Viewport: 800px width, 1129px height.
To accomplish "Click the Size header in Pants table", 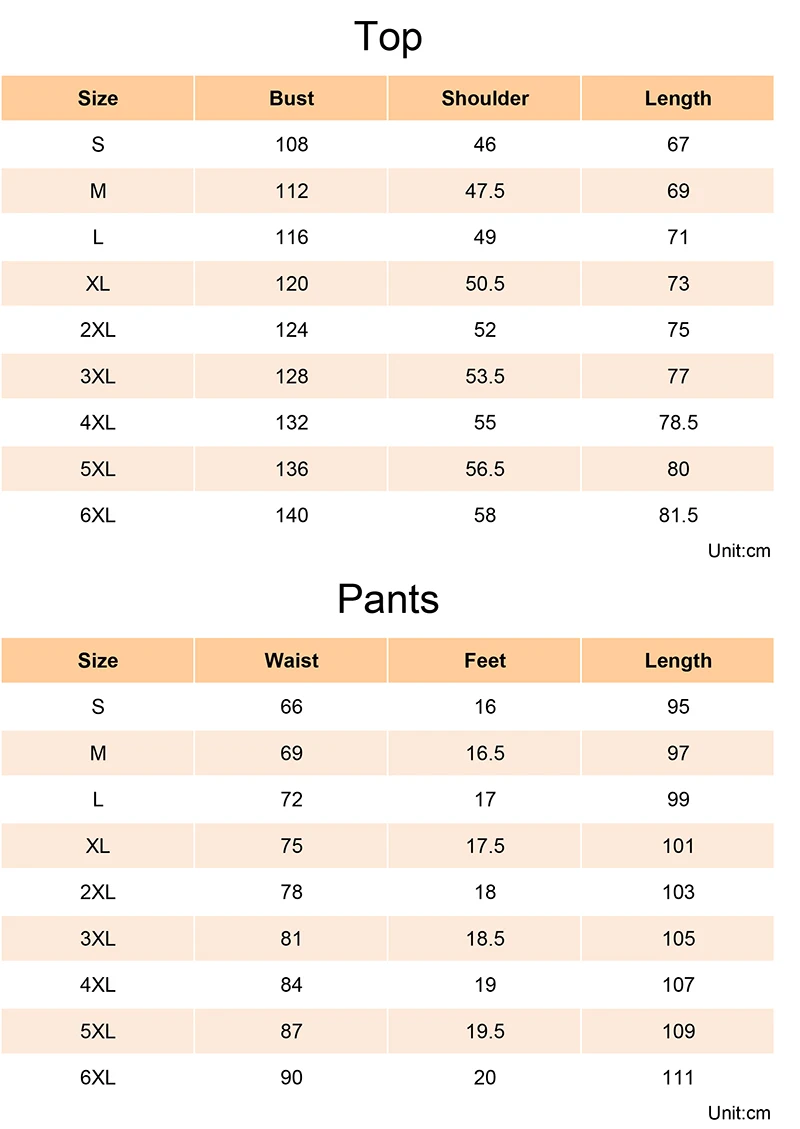I will [x=98, y=660].
